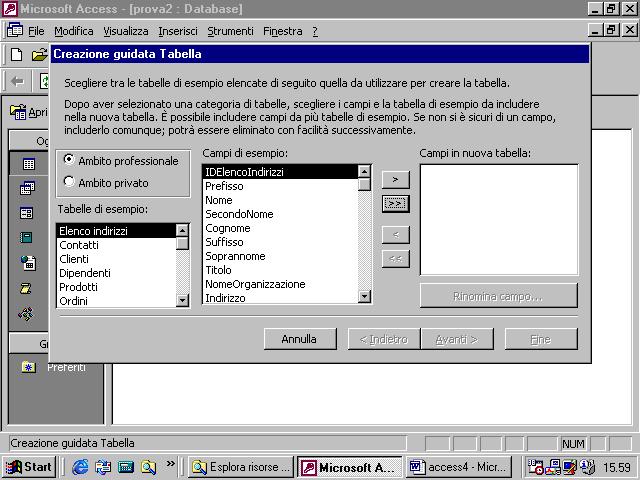Select the Reports object icon in sidebar

tap(26, 237)
